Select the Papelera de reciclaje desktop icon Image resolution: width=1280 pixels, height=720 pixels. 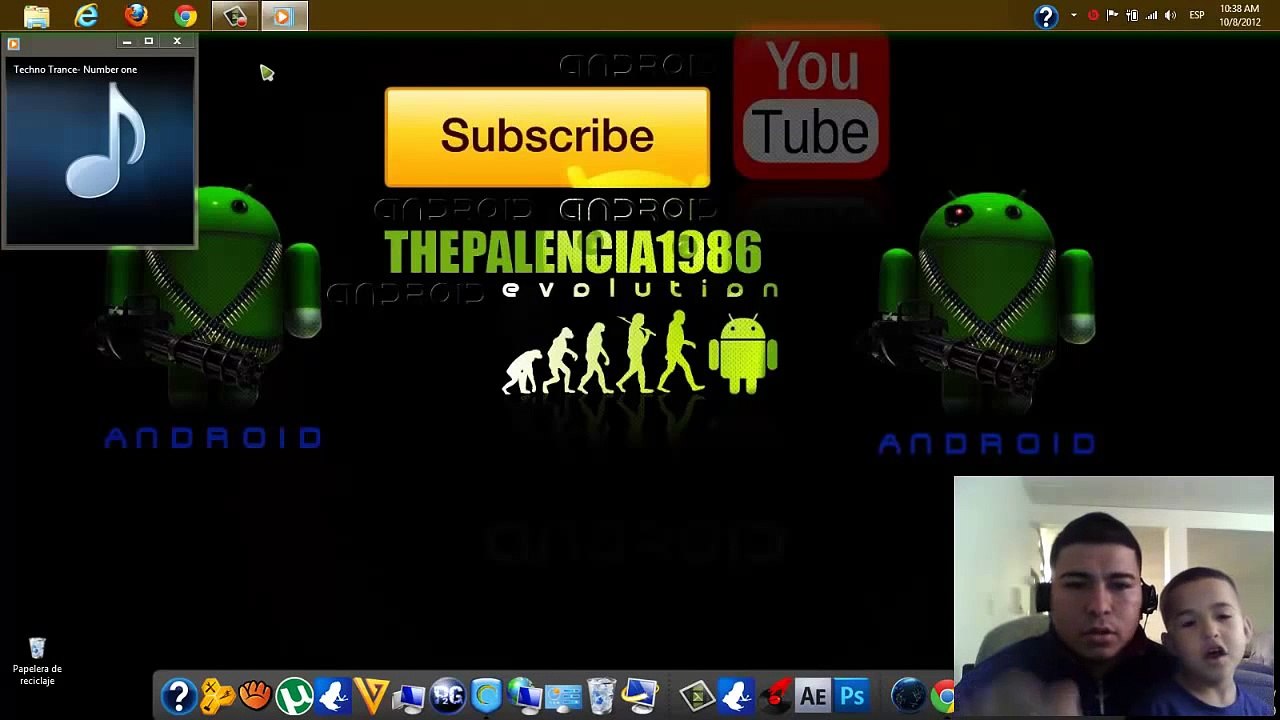[37, 661]
